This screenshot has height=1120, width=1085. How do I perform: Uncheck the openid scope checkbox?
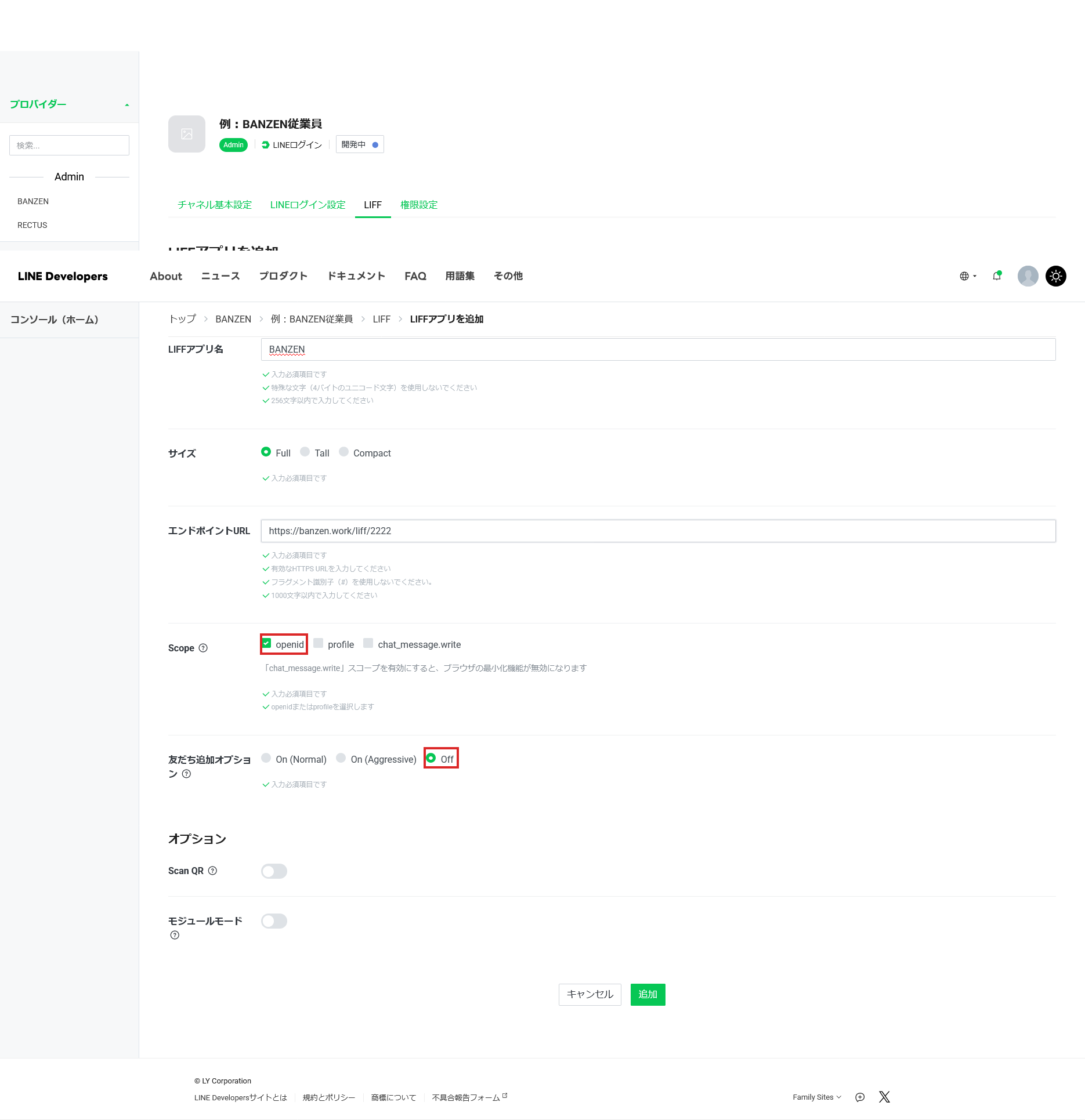point(266,643)
